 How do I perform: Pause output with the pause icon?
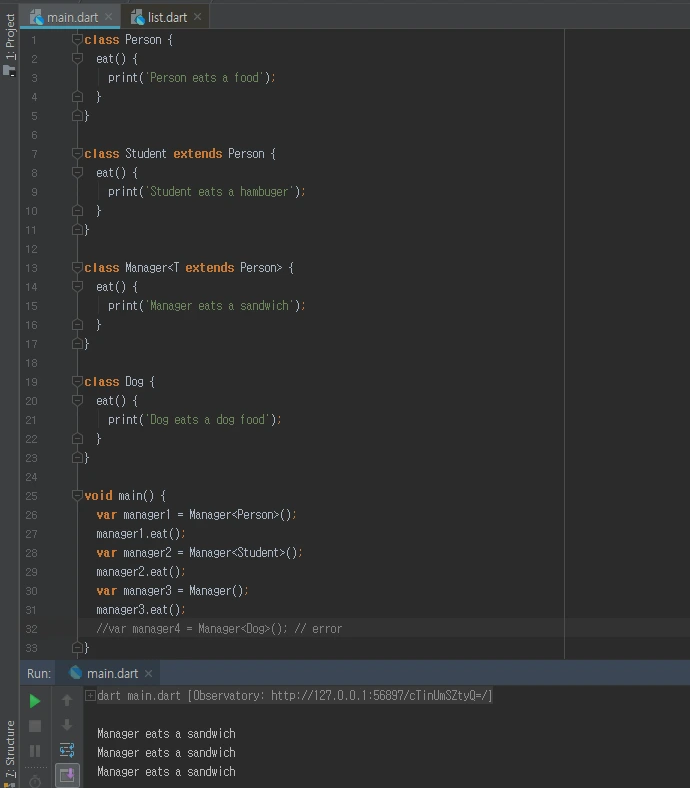[35, 751]
